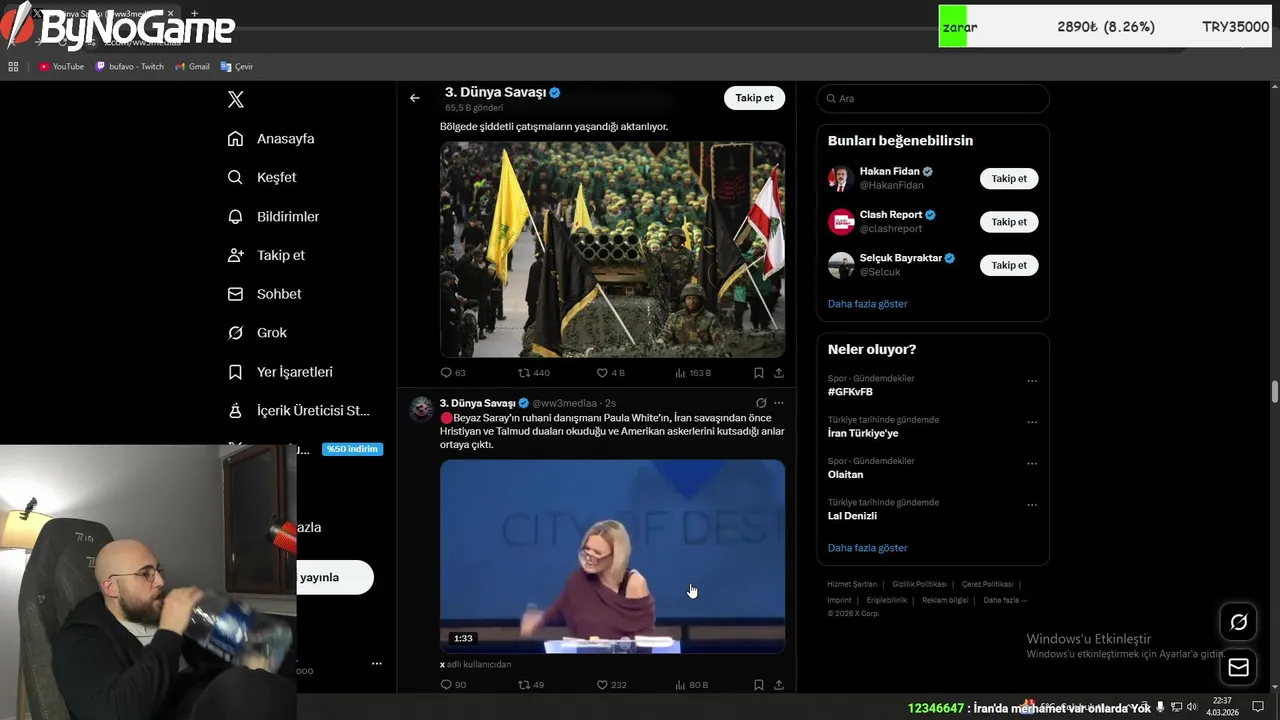Click the %50 indirim badge

pyautogui.click(x=353, y=449)
